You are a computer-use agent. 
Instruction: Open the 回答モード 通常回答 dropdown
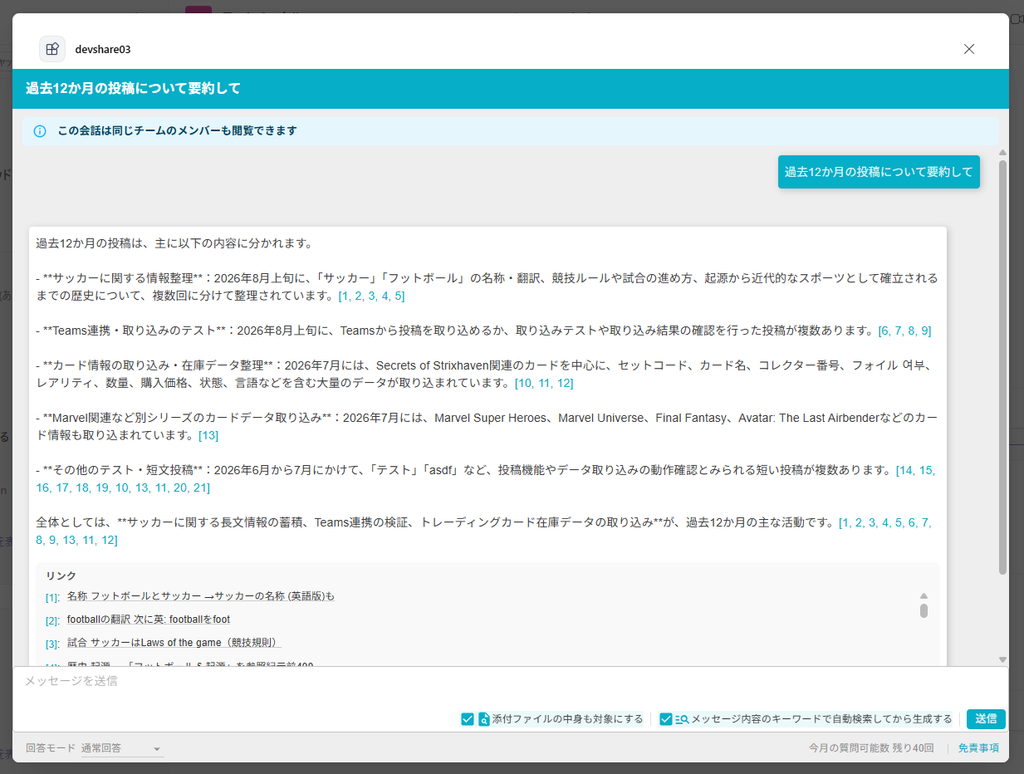coord(121,749)
